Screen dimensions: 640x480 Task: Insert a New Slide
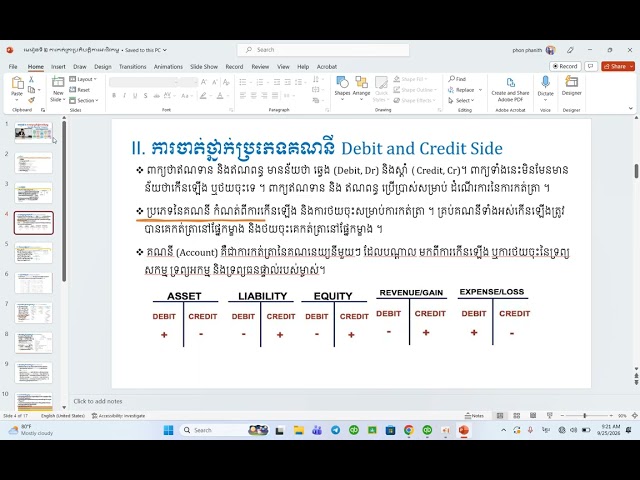pyautogui.click(x=58, y=89)
